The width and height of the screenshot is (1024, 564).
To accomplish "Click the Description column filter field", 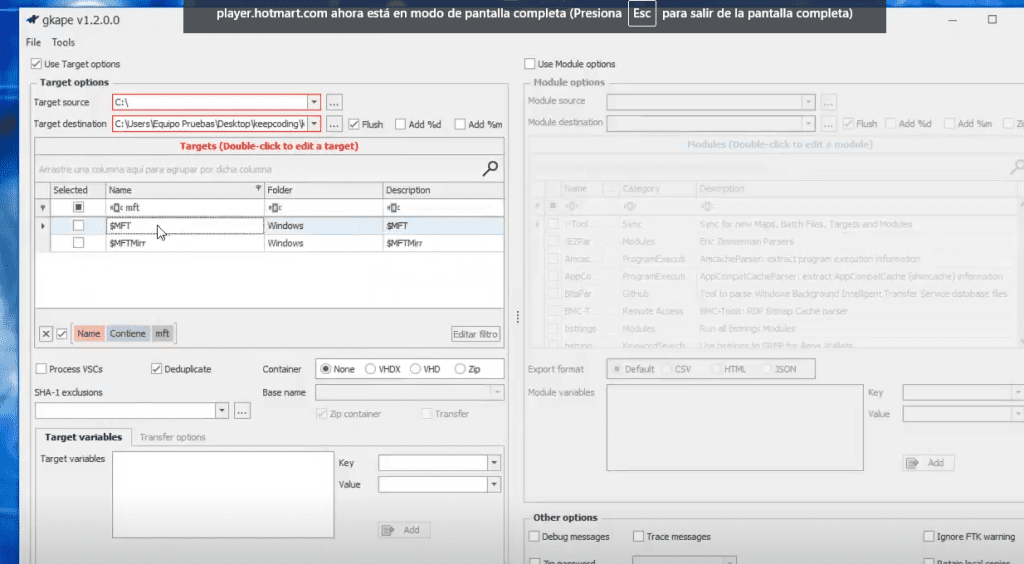I will pos(443,208).
